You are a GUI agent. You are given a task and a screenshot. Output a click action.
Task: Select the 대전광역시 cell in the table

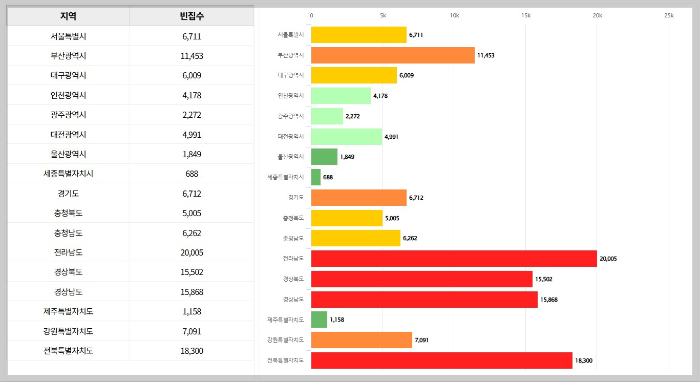pyautogui.click(x=68, y=134)
